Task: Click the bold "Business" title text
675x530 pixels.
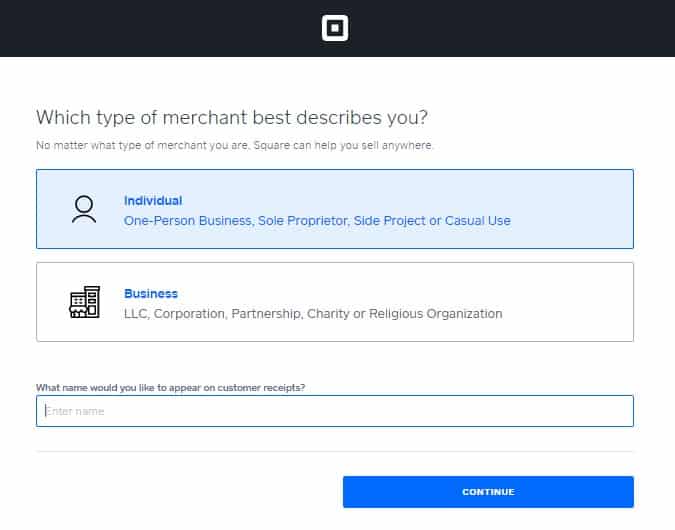Action: [x=151, y=294]
